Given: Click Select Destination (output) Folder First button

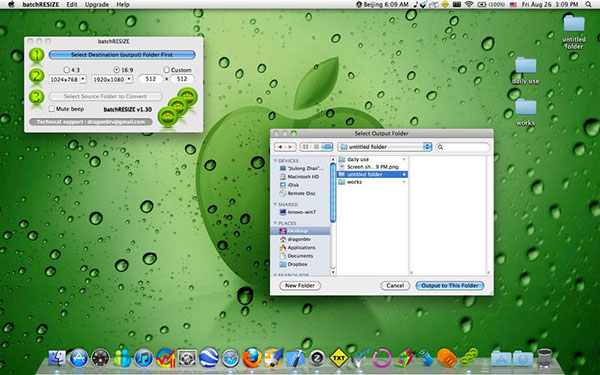Looking at the screenshot, I should (x=122, y=55).
